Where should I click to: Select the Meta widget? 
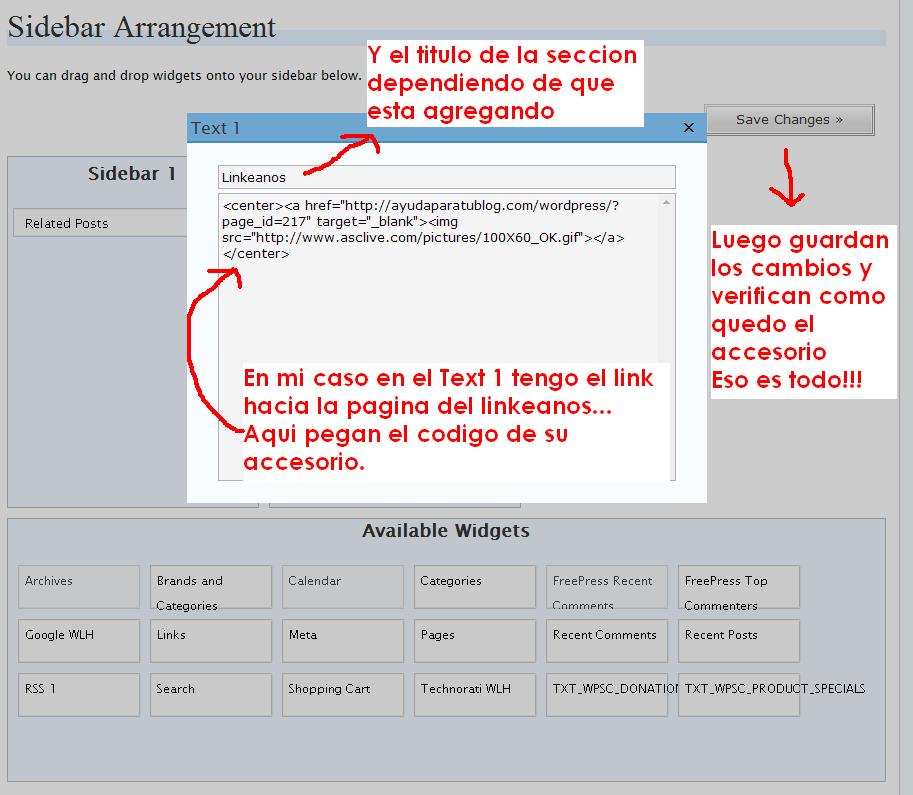tap(342, 641)
